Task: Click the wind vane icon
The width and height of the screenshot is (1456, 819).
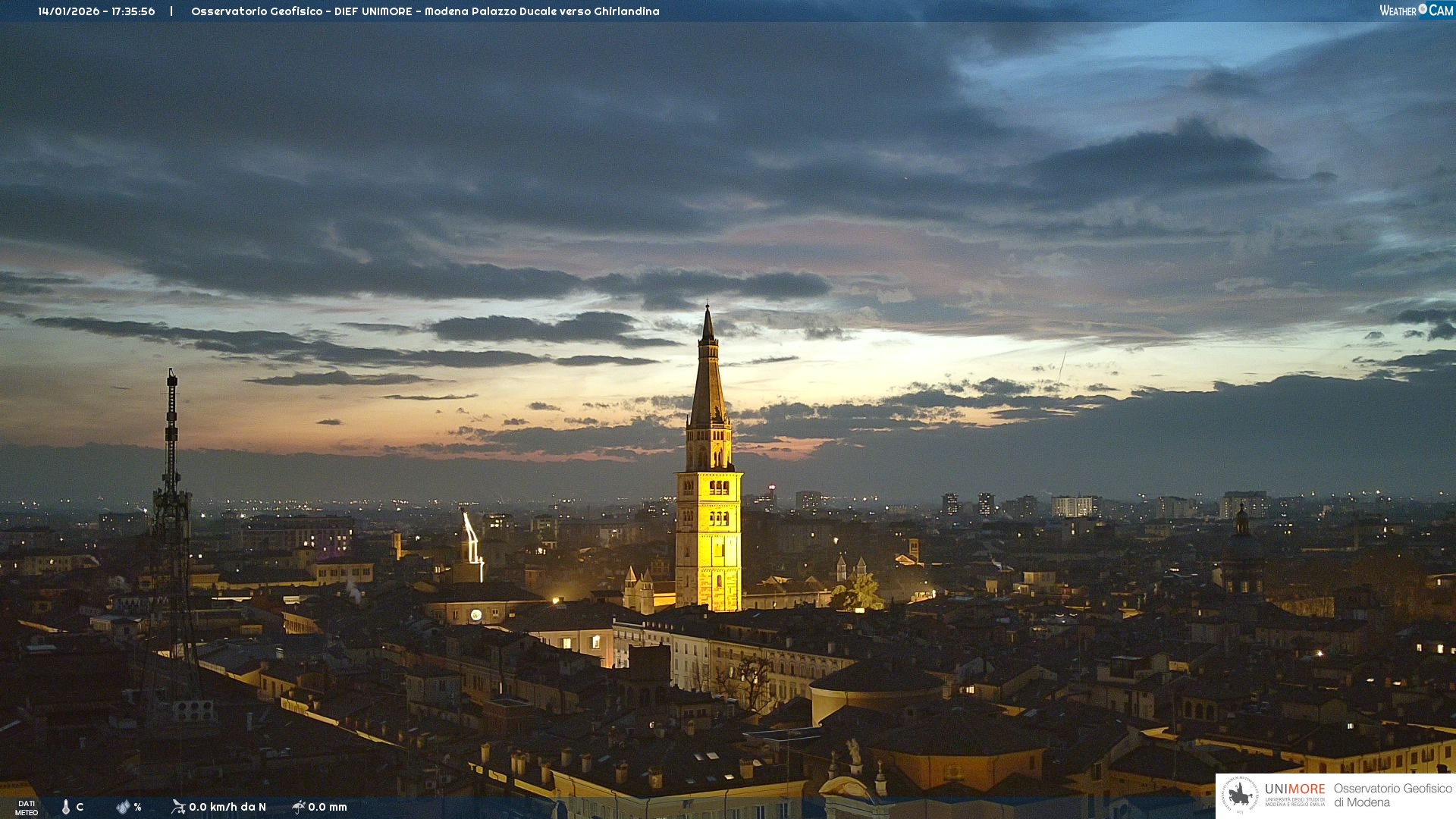Action: pos(178,807)
